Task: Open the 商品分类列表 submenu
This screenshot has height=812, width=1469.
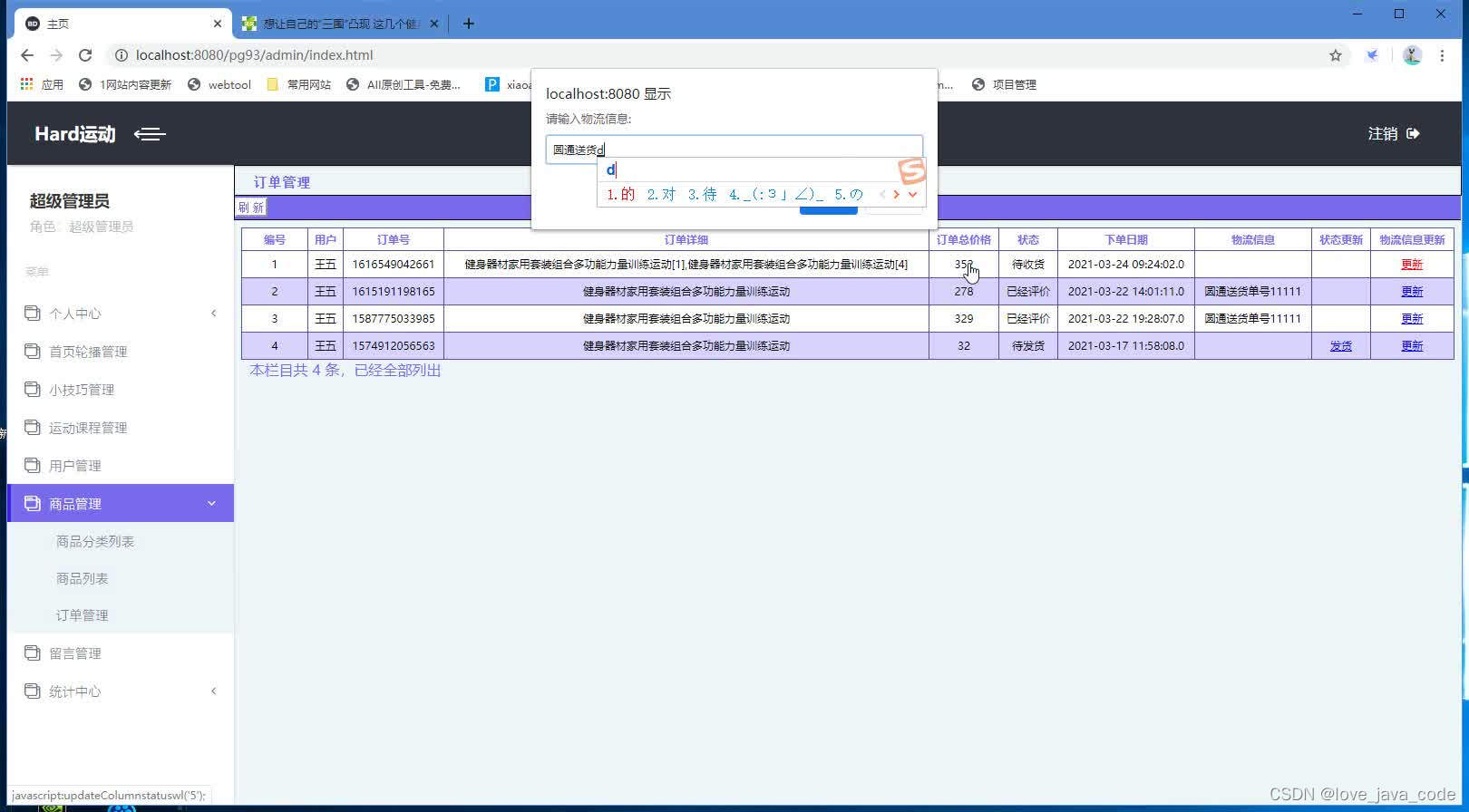Action: click(95, 541)
